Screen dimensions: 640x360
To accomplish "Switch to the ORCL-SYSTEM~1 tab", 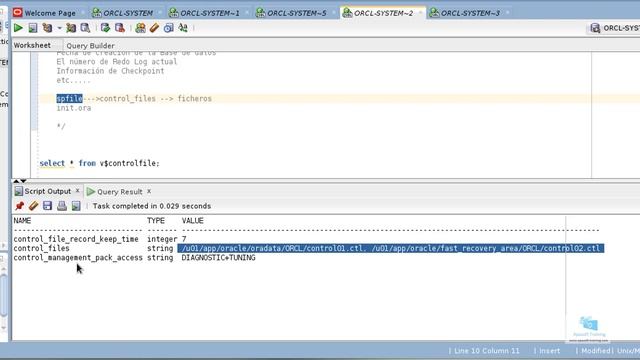I will pos(210,13).
